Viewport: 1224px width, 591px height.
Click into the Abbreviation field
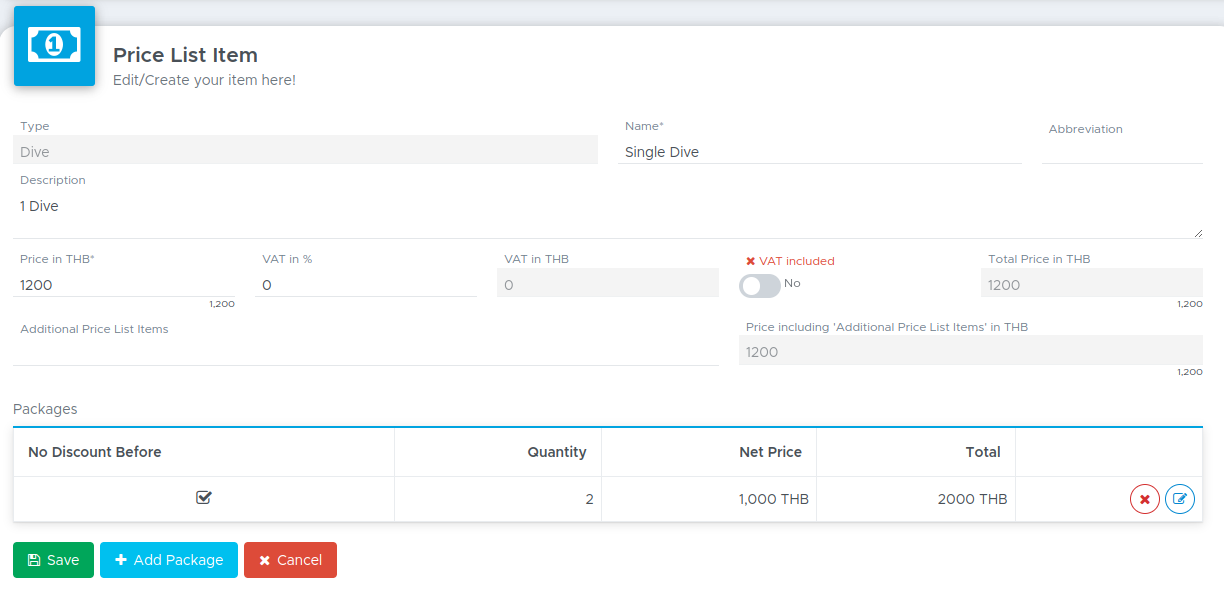click(1122, 151)
